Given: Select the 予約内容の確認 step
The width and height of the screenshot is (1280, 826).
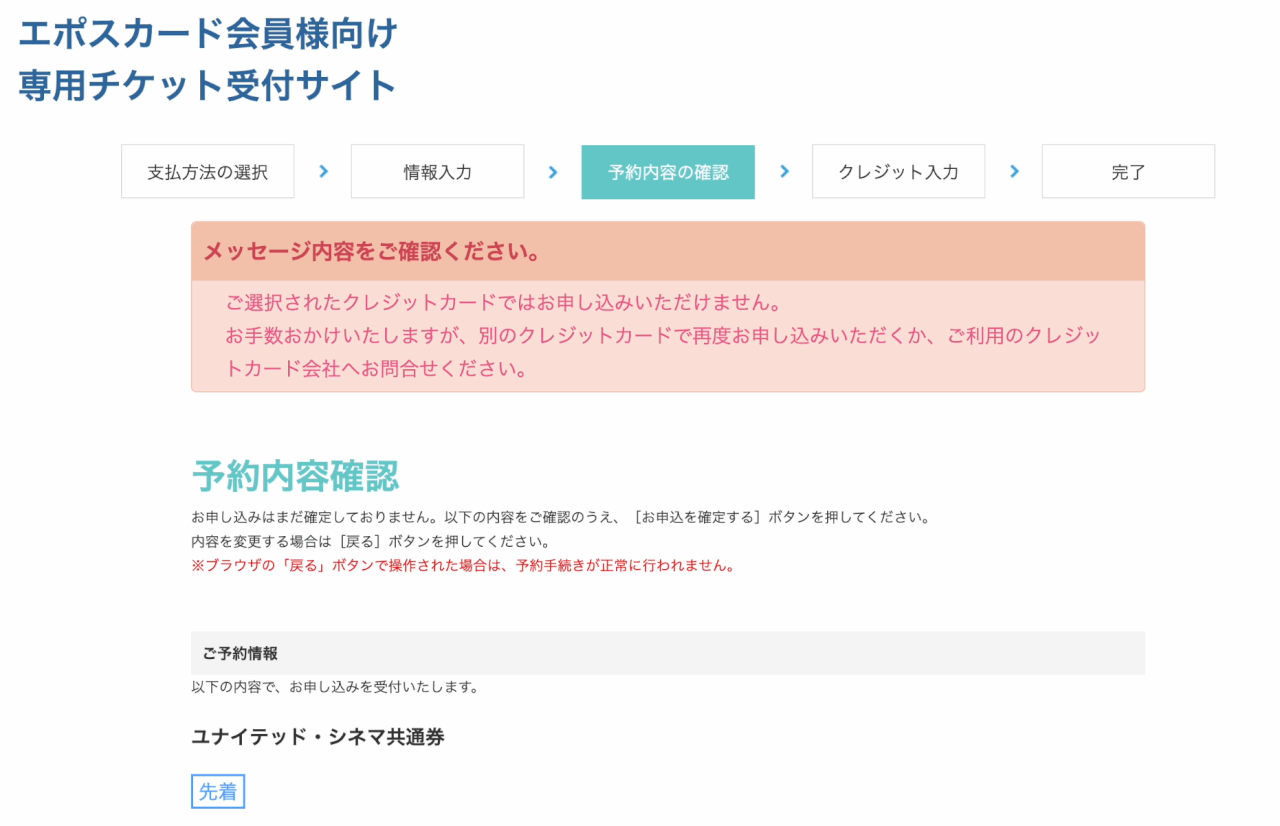Looking at the screenshot, I should click(x=668, y=172).
